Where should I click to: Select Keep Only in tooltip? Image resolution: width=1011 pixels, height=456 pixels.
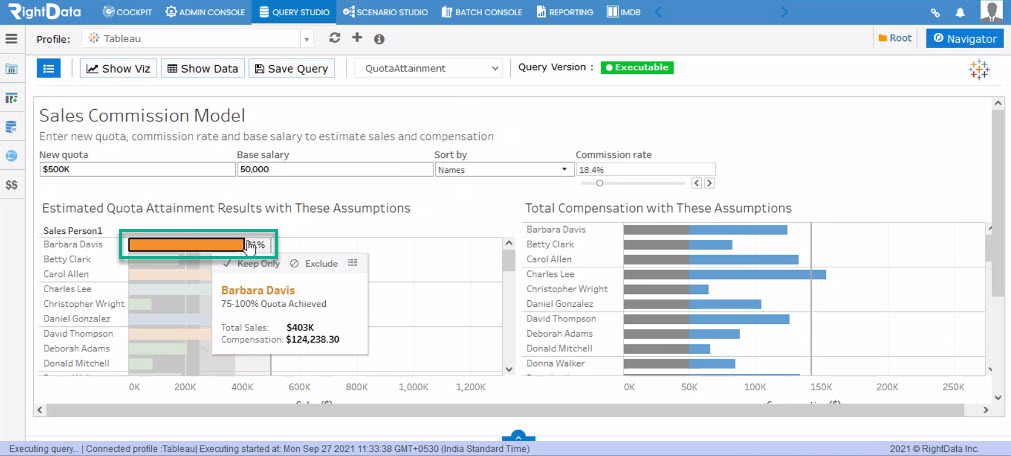[251, 263]
